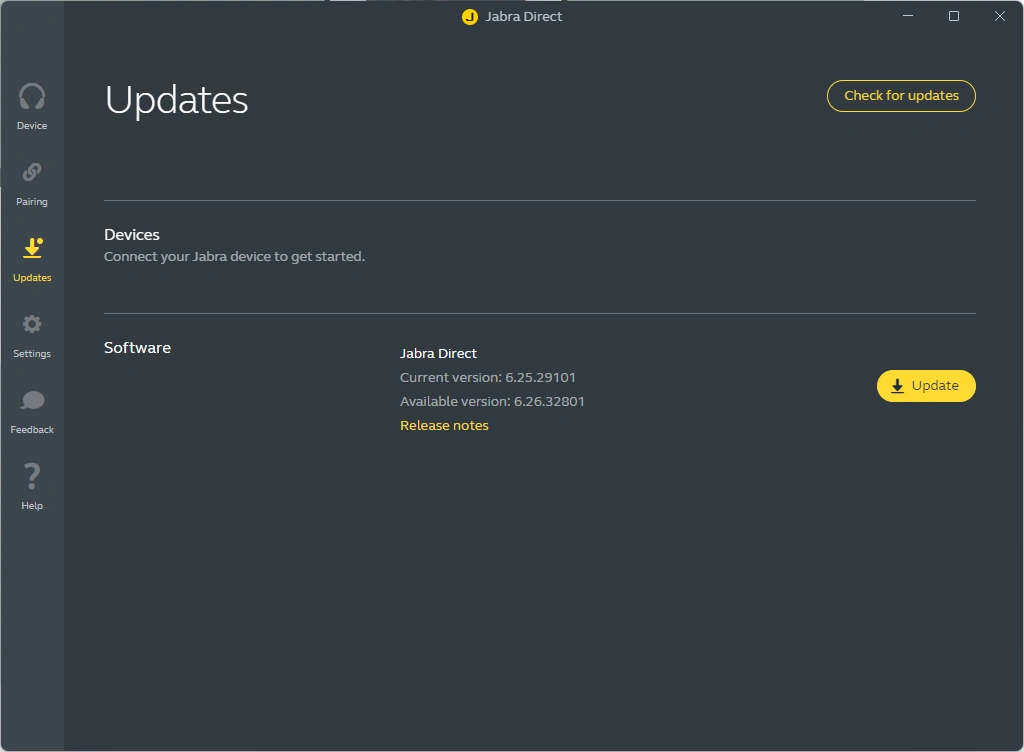This screenshot has height=752, width=1024.
Task: Click the Feedback speech bubble icon
Action: 32,401
